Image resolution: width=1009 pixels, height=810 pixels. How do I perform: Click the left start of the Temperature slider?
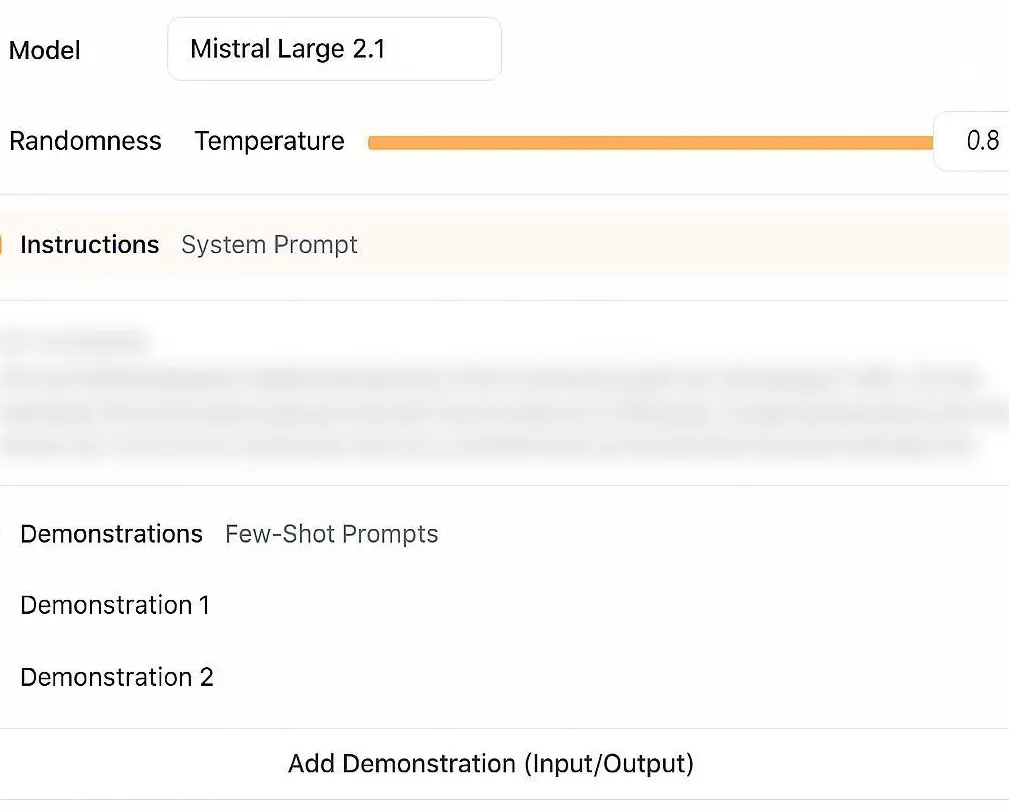(372, 143)
